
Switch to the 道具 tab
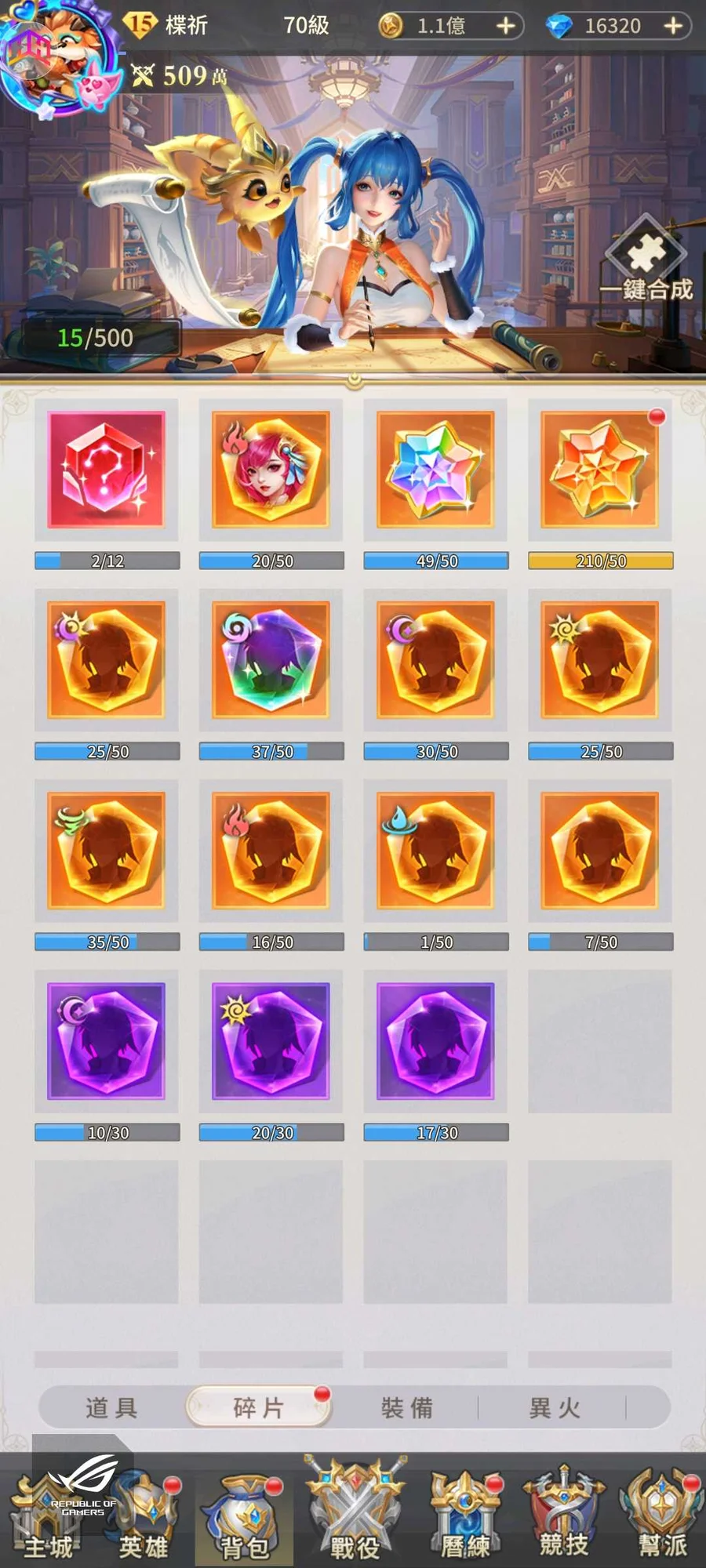(x=111, y=1407)
